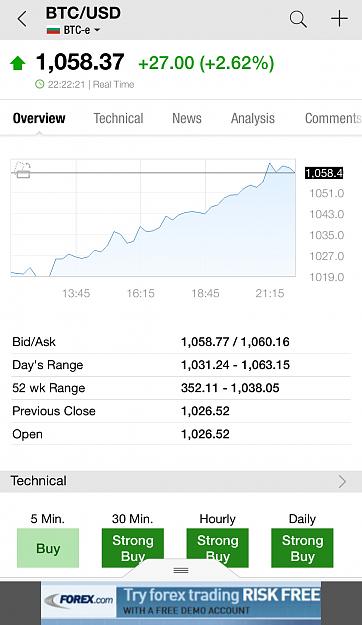Select the Analysis tab
Viewport: 362px width, 625px height.
[x=253, y=118]
